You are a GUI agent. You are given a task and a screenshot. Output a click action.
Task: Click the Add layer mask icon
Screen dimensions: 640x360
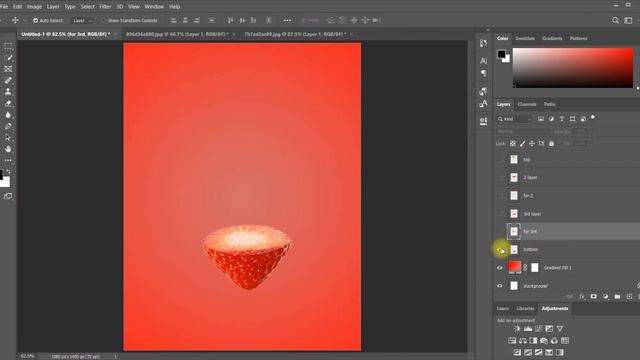(x=593, y=297)
